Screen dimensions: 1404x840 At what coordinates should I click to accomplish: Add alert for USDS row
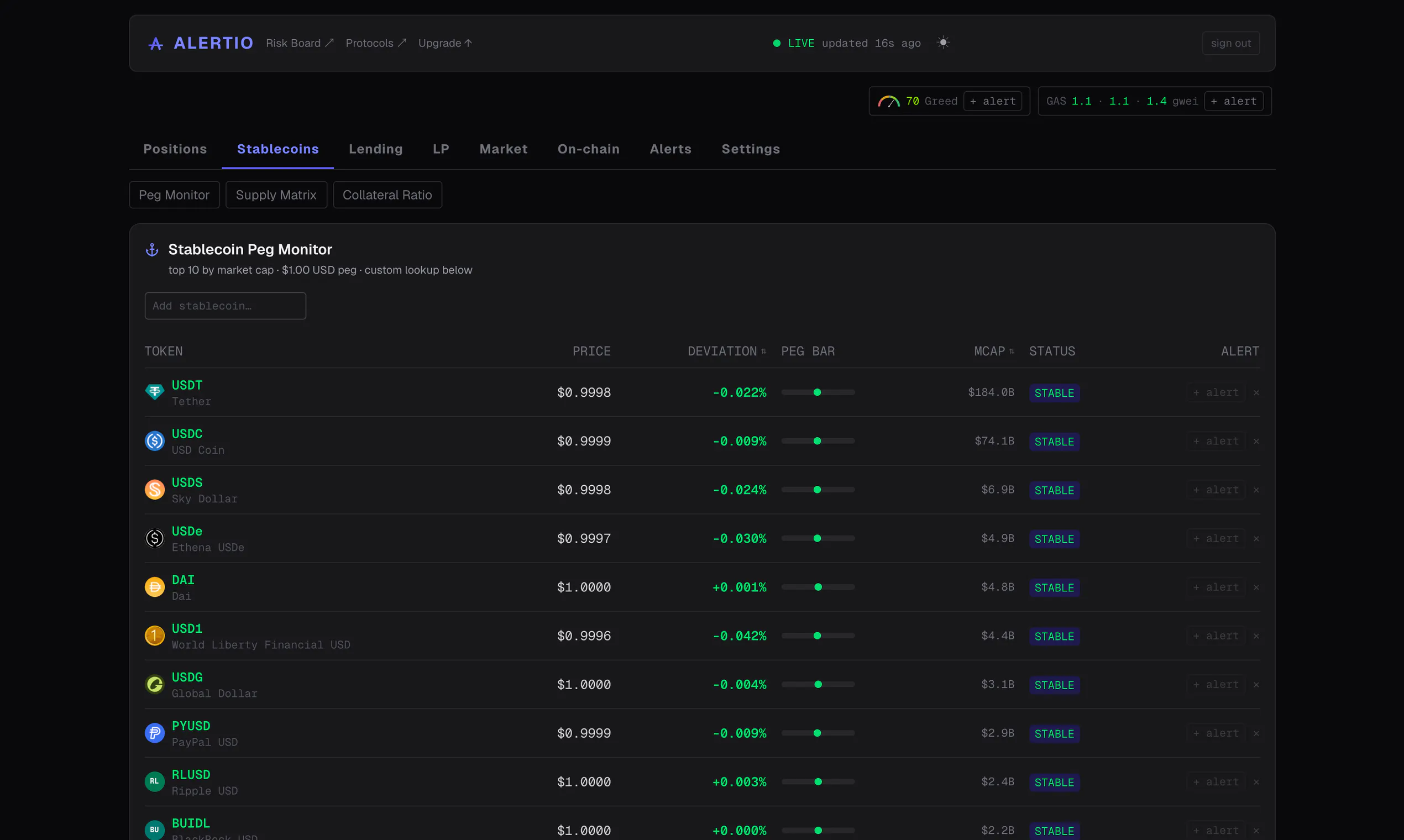pyautogui.click(x=1216, y=490)
